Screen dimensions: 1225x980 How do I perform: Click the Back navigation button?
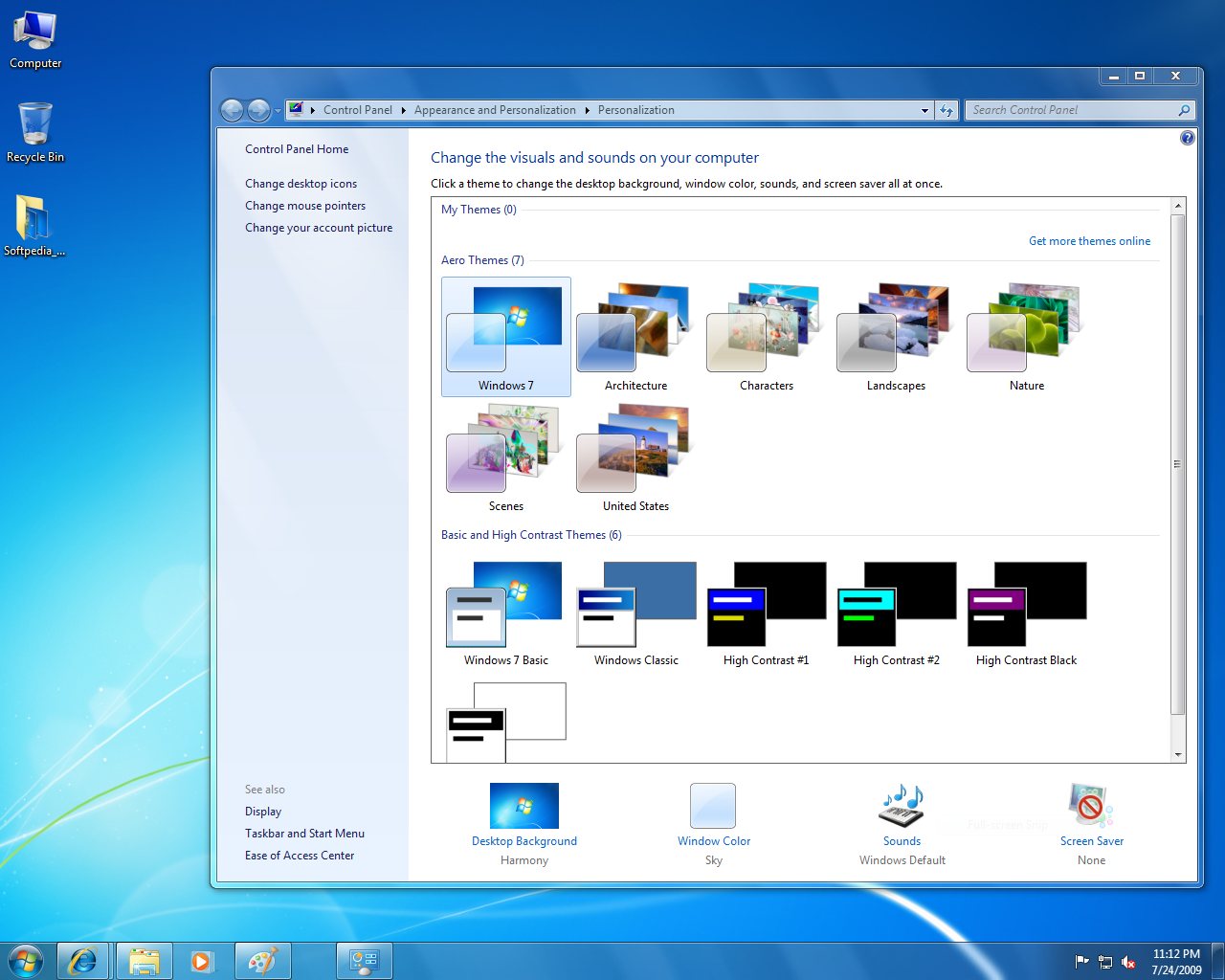(x=232, y=110)
